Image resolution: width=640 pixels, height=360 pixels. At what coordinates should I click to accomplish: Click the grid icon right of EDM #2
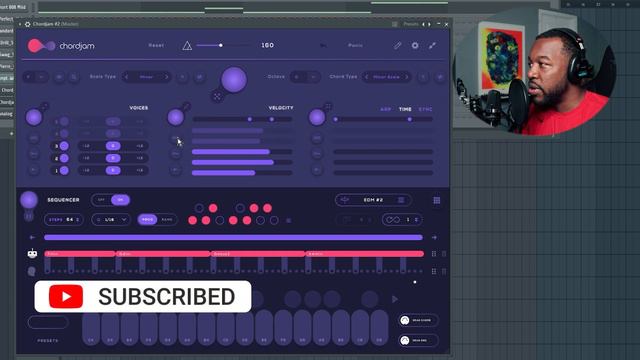point(437,200)
